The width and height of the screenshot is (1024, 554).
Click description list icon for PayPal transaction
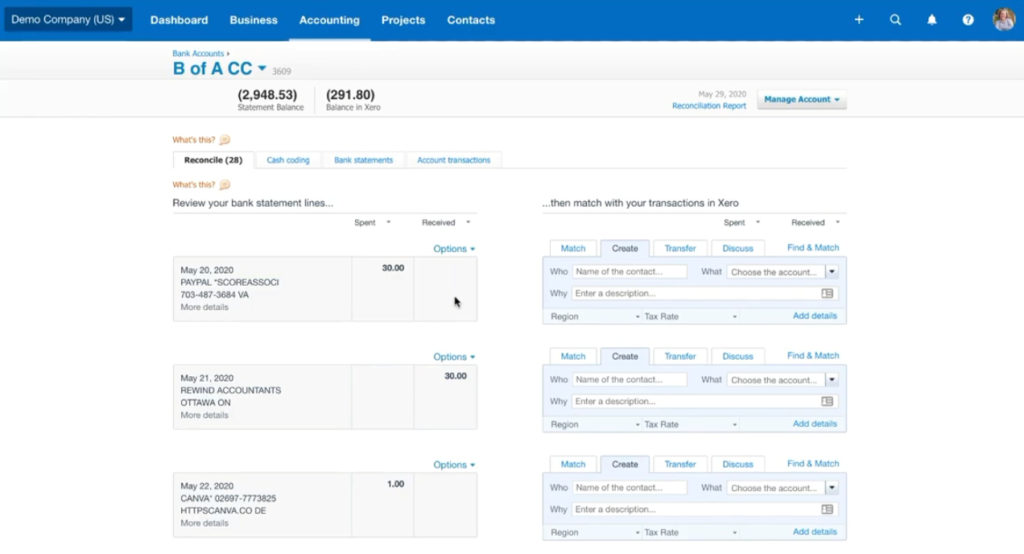coord(827,294)
